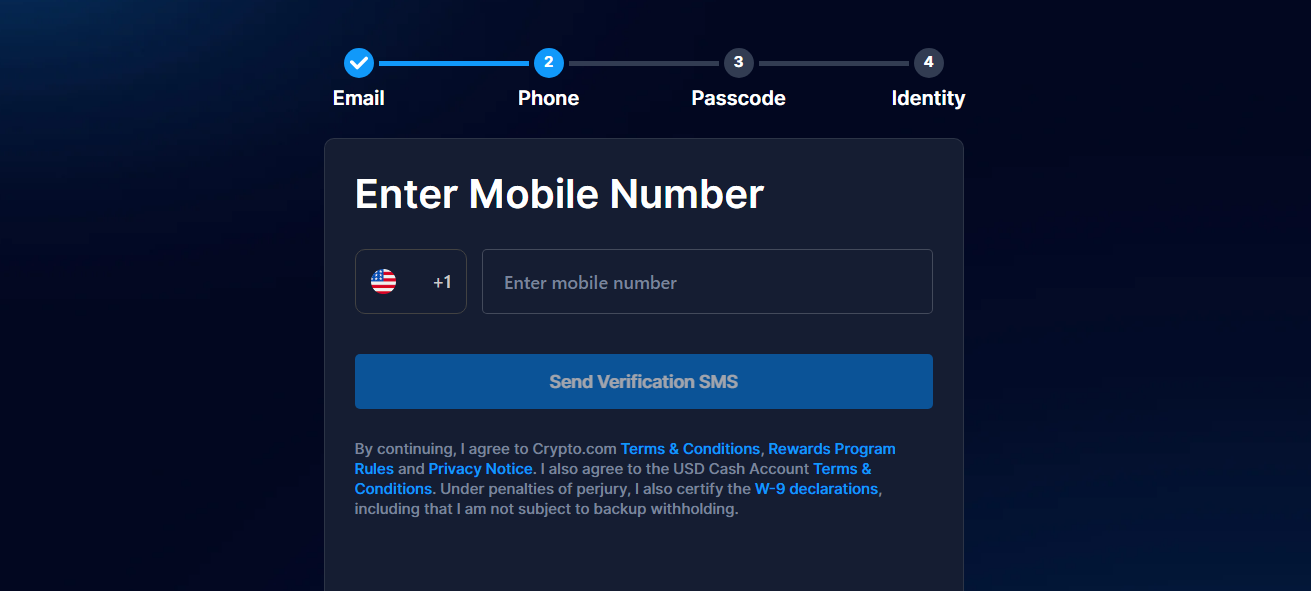Select the Identity step label

point(928,98)
